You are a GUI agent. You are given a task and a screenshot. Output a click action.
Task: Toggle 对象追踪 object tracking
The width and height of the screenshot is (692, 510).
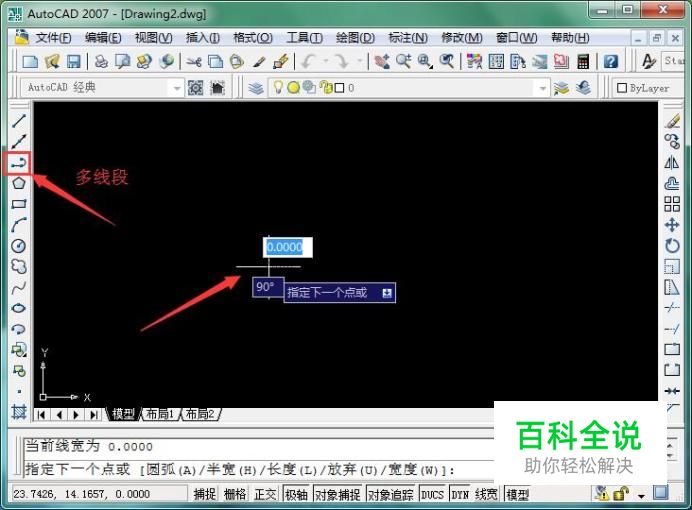[391, 494]
